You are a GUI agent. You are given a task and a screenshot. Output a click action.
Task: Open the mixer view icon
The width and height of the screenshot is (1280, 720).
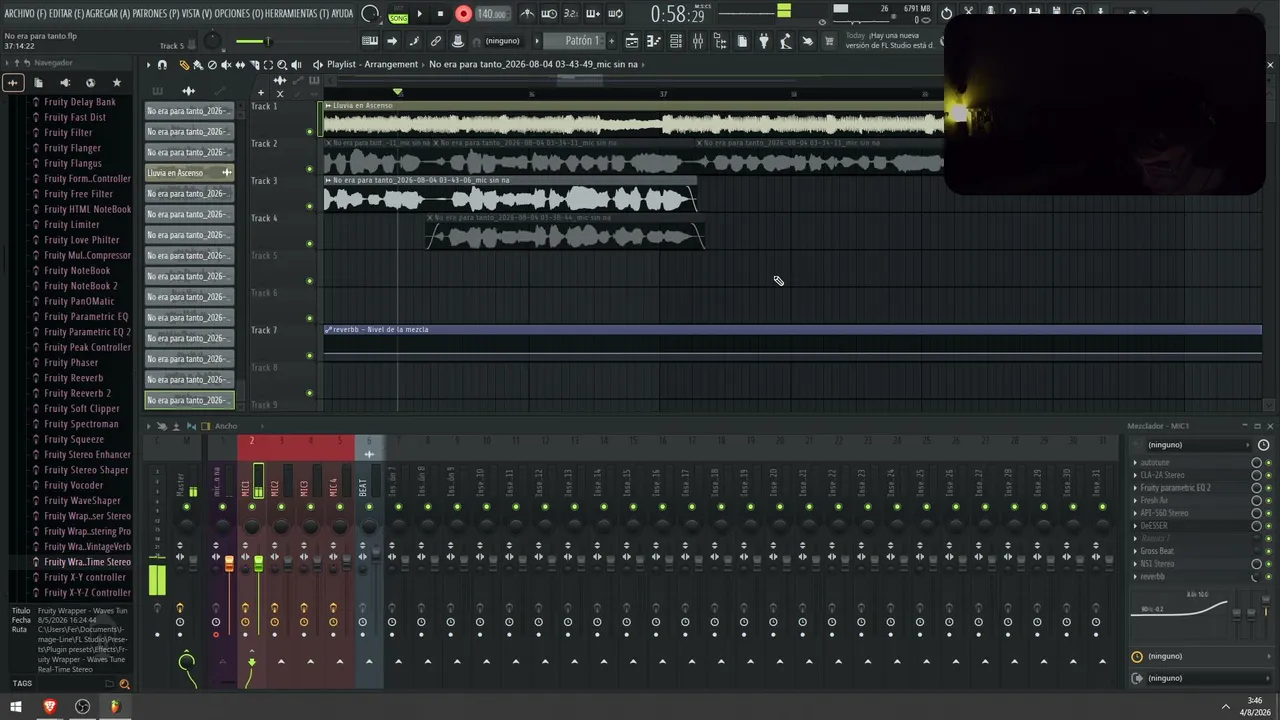point(697,41)
